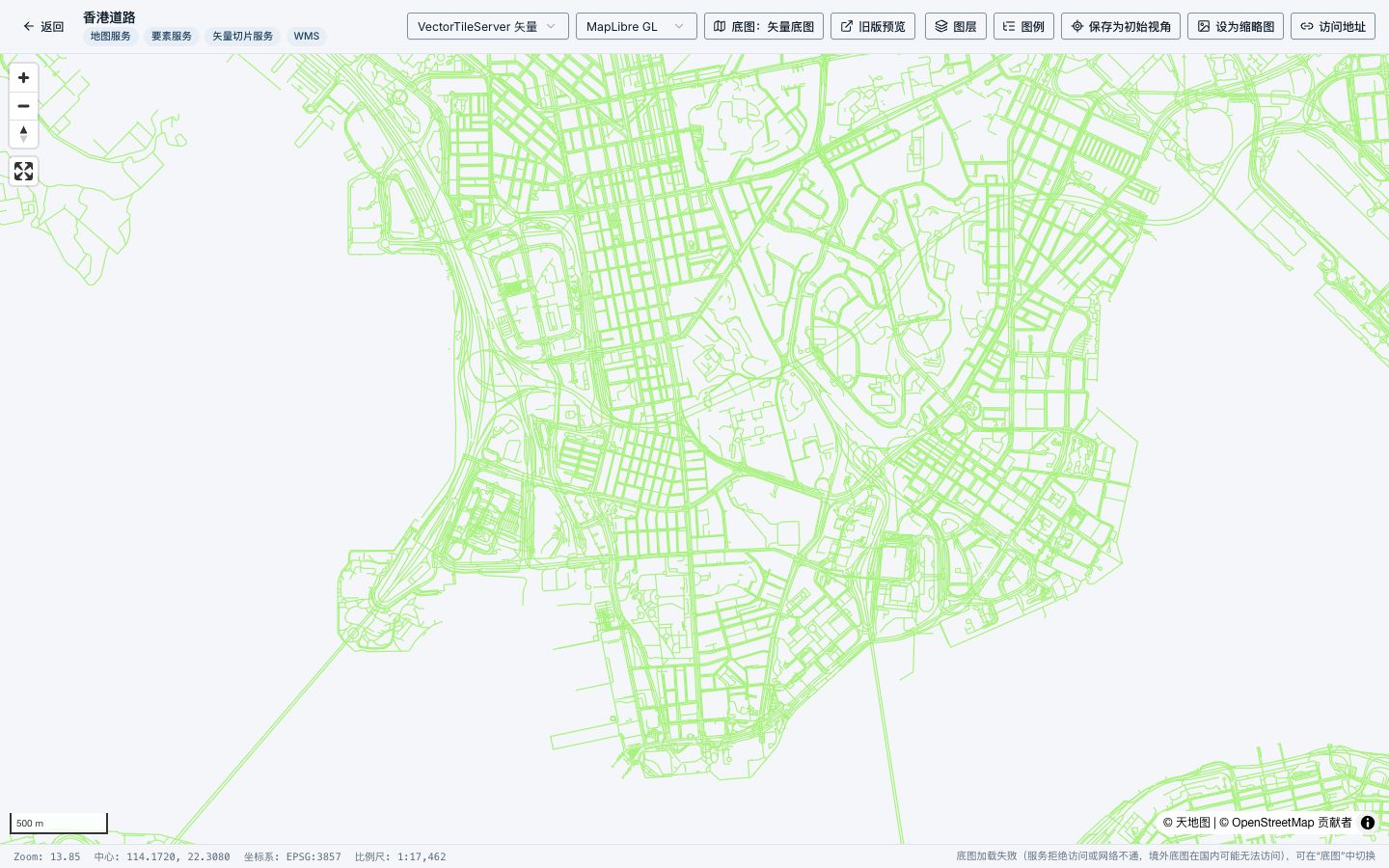Image resolution: width=1389 pixels, height=868 pixels.
Task: Click the 天地图 attribution link
Action: [1192, 823]
